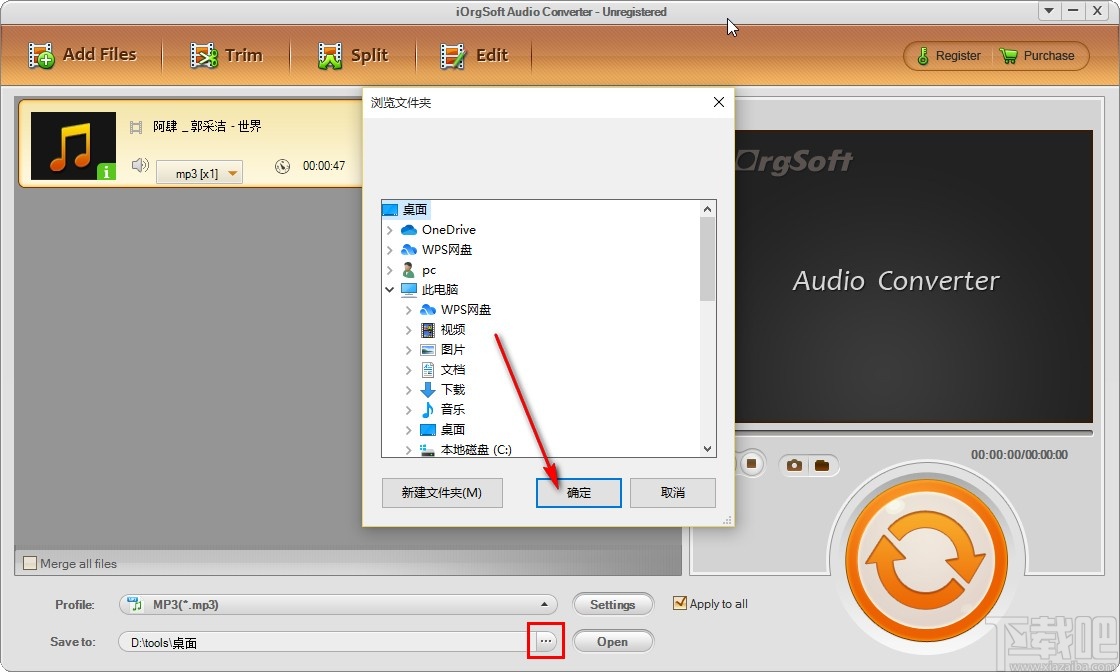Expand the pc user folder node

389,270
